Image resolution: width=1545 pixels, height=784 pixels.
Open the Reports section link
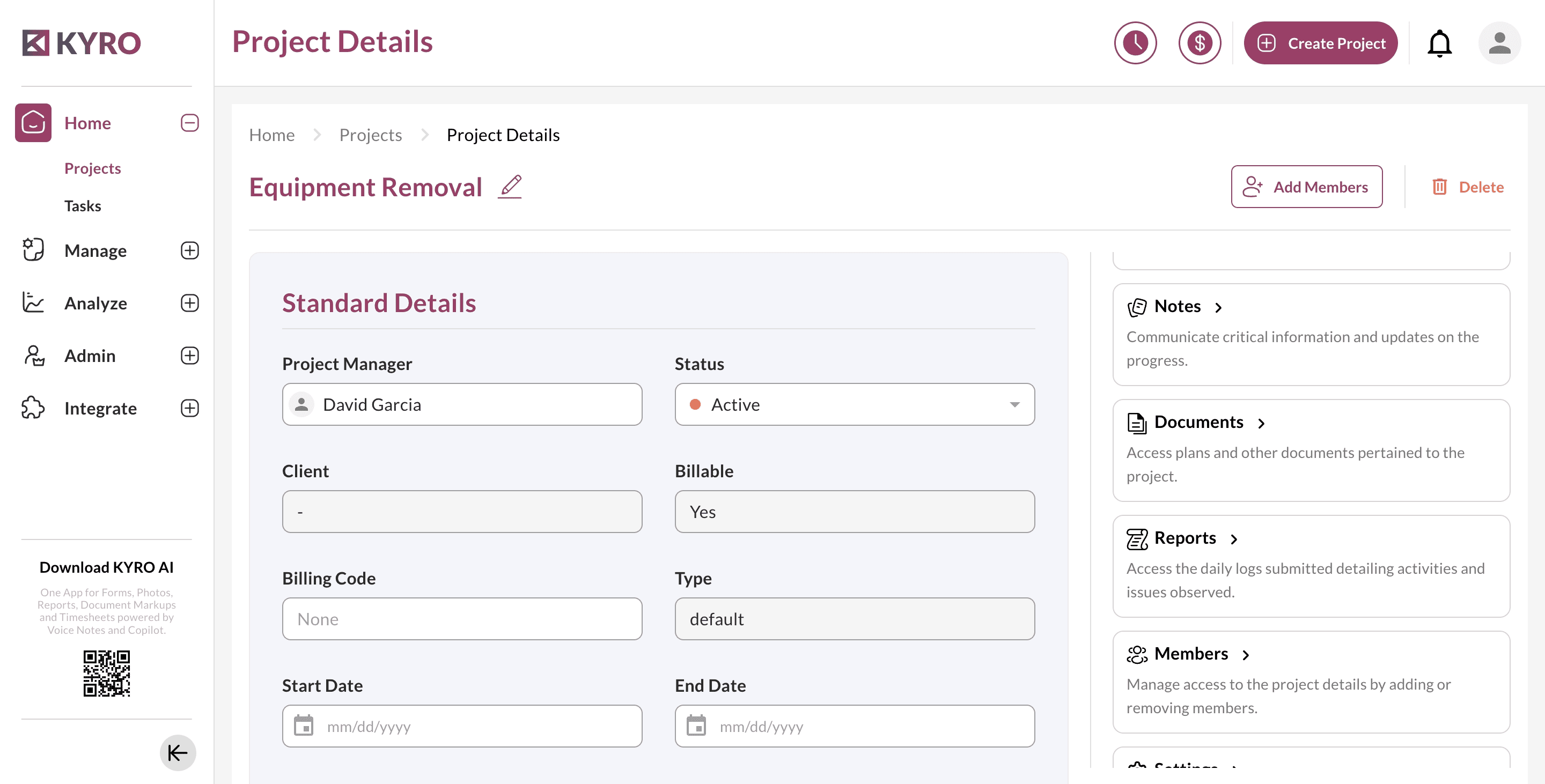point(1184,538)
